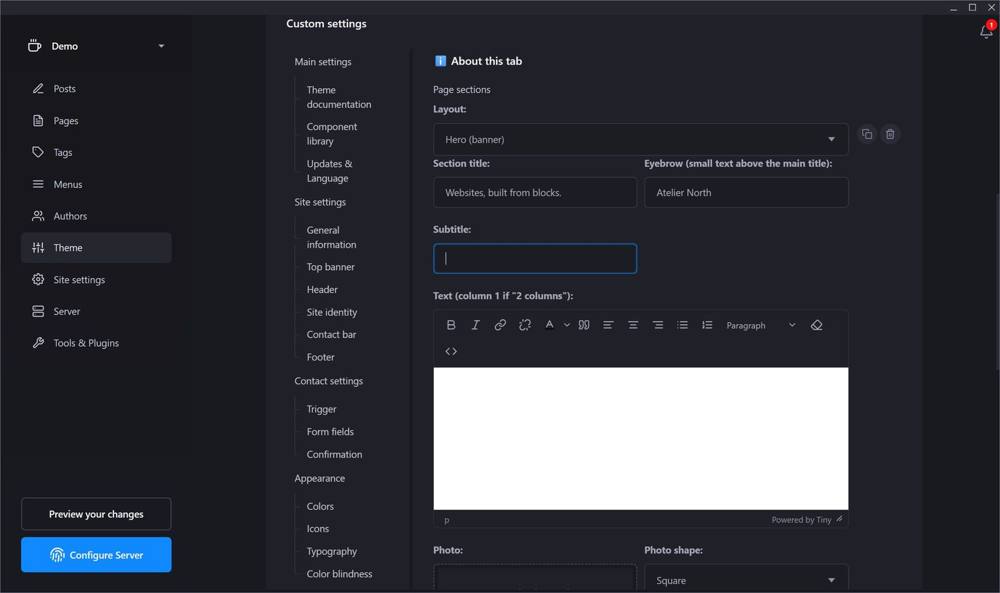Open the notifications bell

click(x=986, y=31)
